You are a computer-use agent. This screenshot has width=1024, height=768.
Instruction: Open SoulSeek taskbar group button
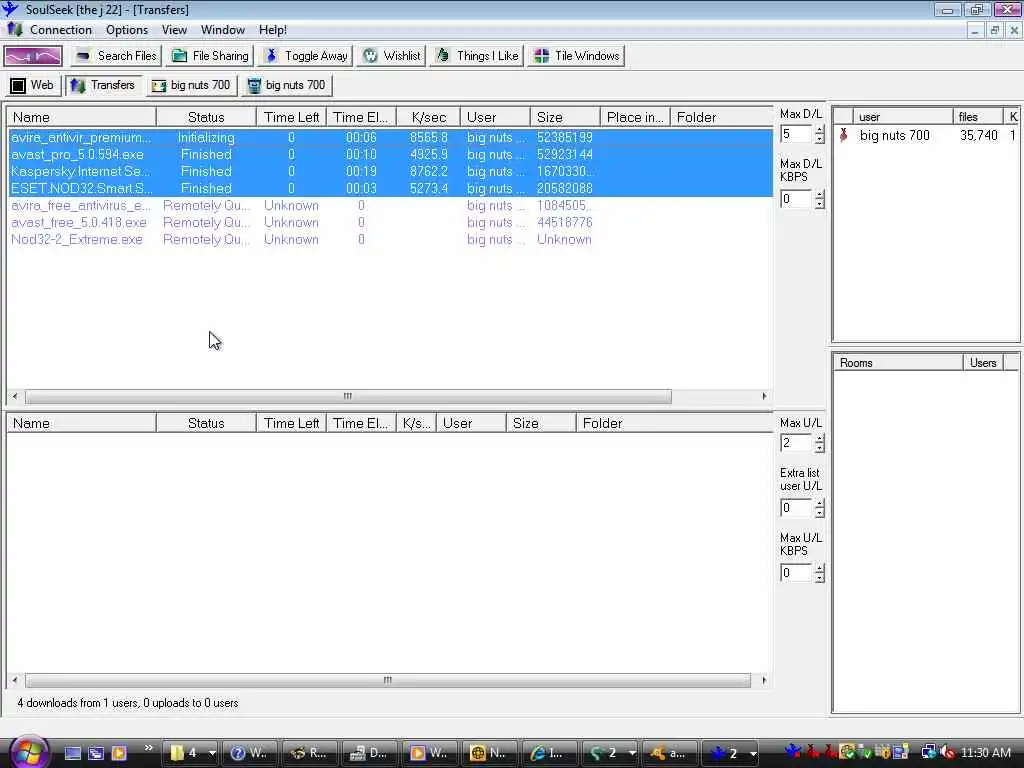tap(731, 753)
